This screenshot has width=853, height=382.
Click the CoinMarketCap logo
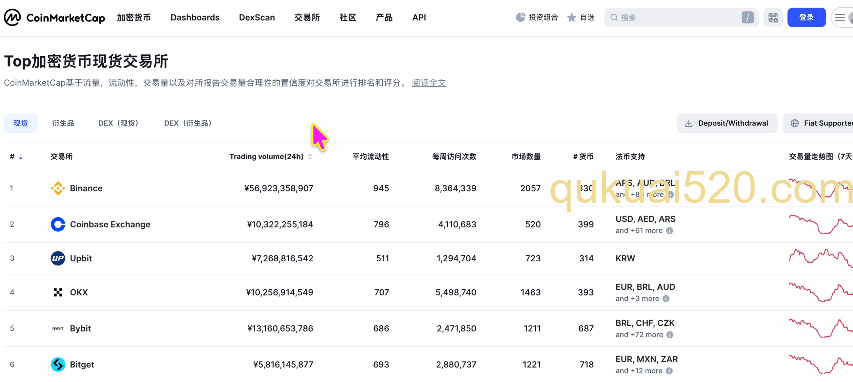(x=54, y=18)
